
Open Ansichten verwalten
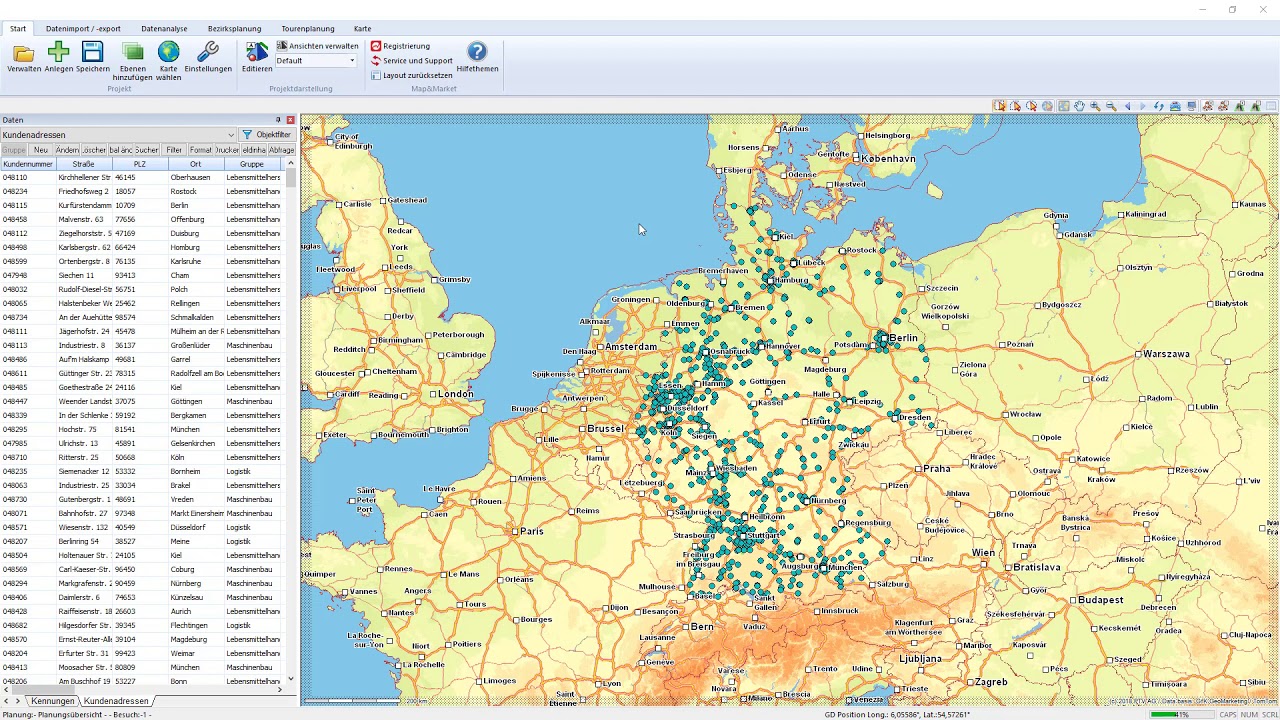click(317, 46)
